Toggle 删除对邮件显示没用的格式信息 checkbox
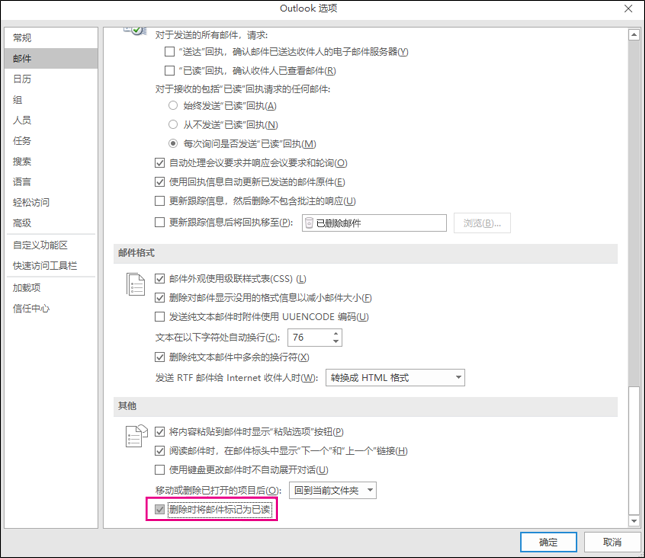This screenshot has height=558, width=645. coord(160,298)
